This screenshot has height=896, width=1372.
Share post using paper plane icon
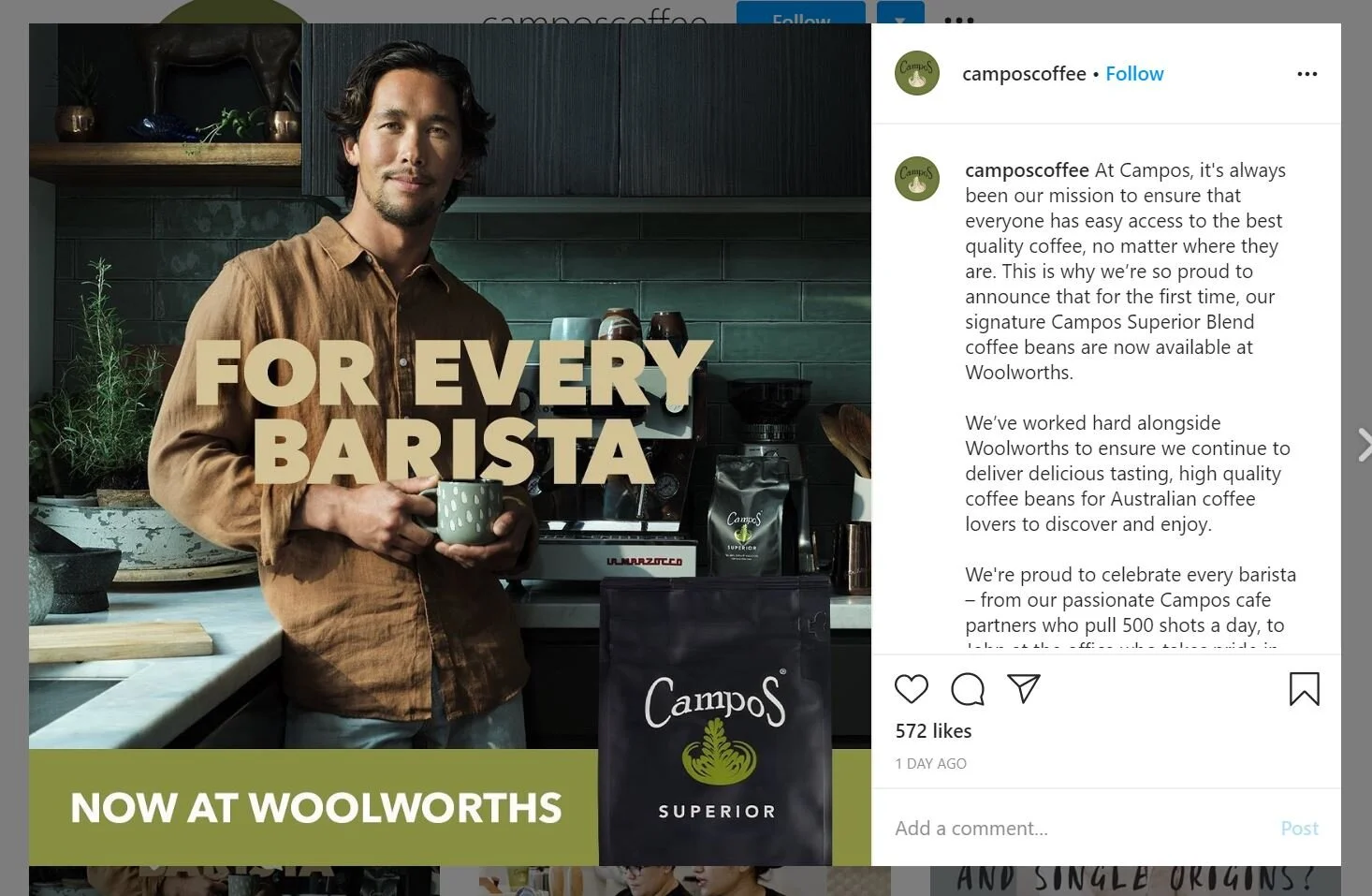(1024, 689)
